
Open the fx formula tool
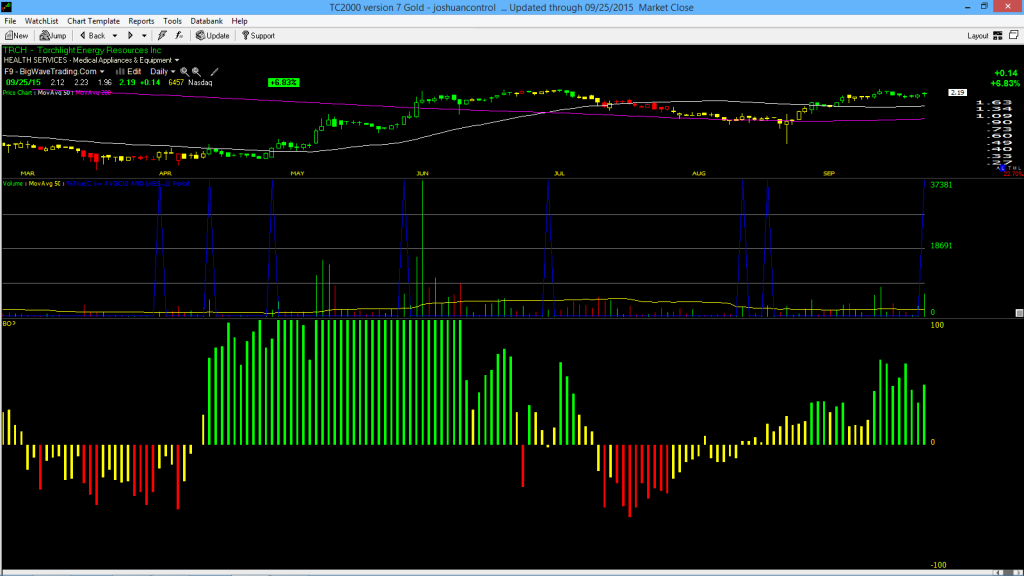179,36
